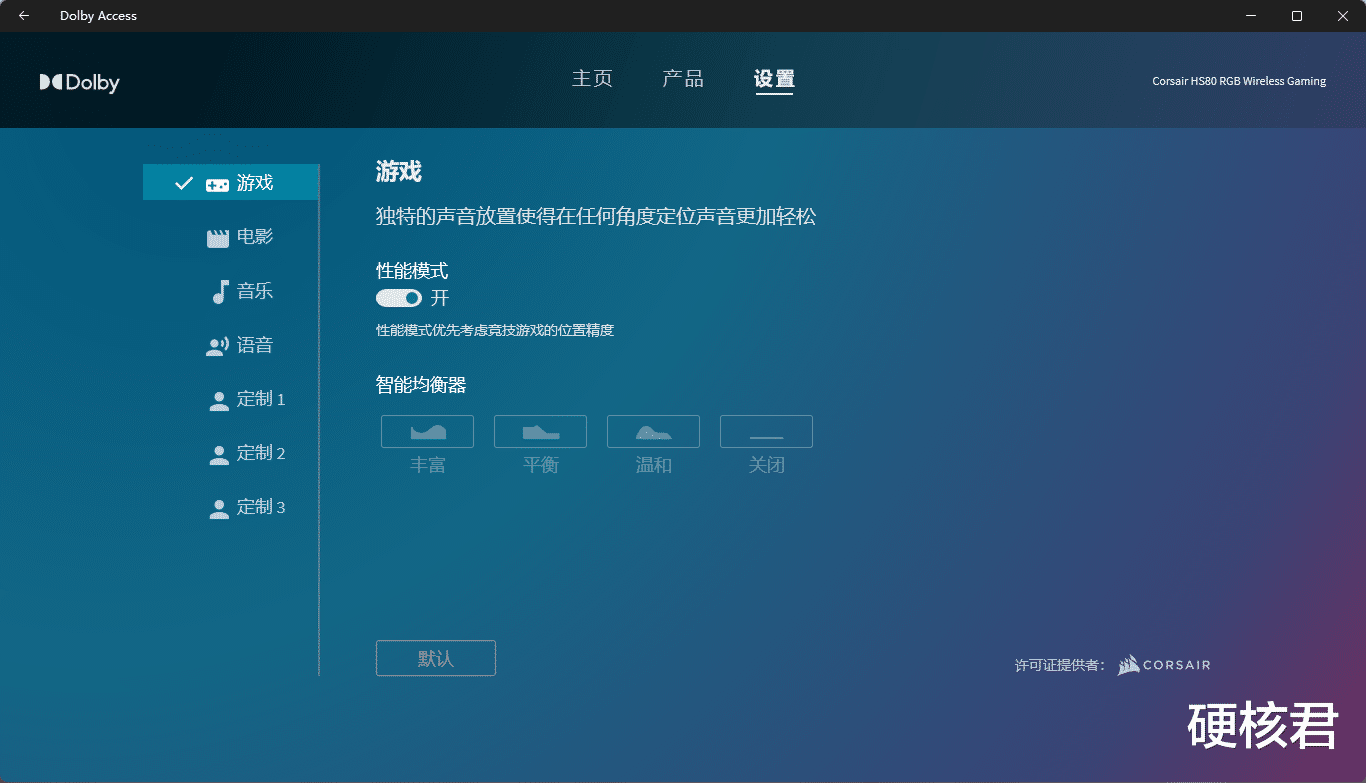Screen dimensions: 1366x783
Task: Click the Corsair sails logo near license text
Action: [x=1128, y=664]
